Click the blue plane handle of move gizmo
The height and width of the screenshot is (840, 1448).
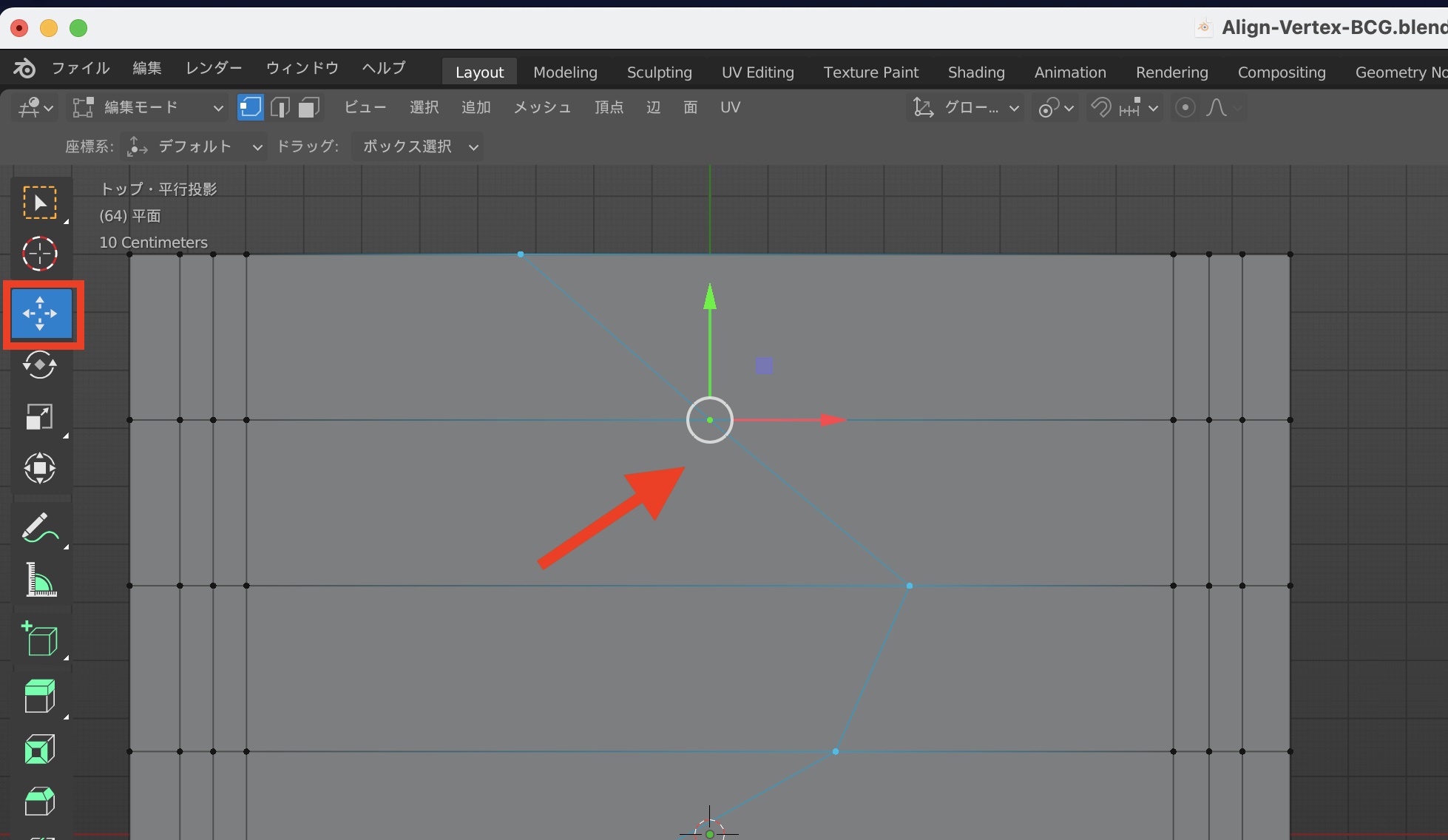tap(764, 366)
